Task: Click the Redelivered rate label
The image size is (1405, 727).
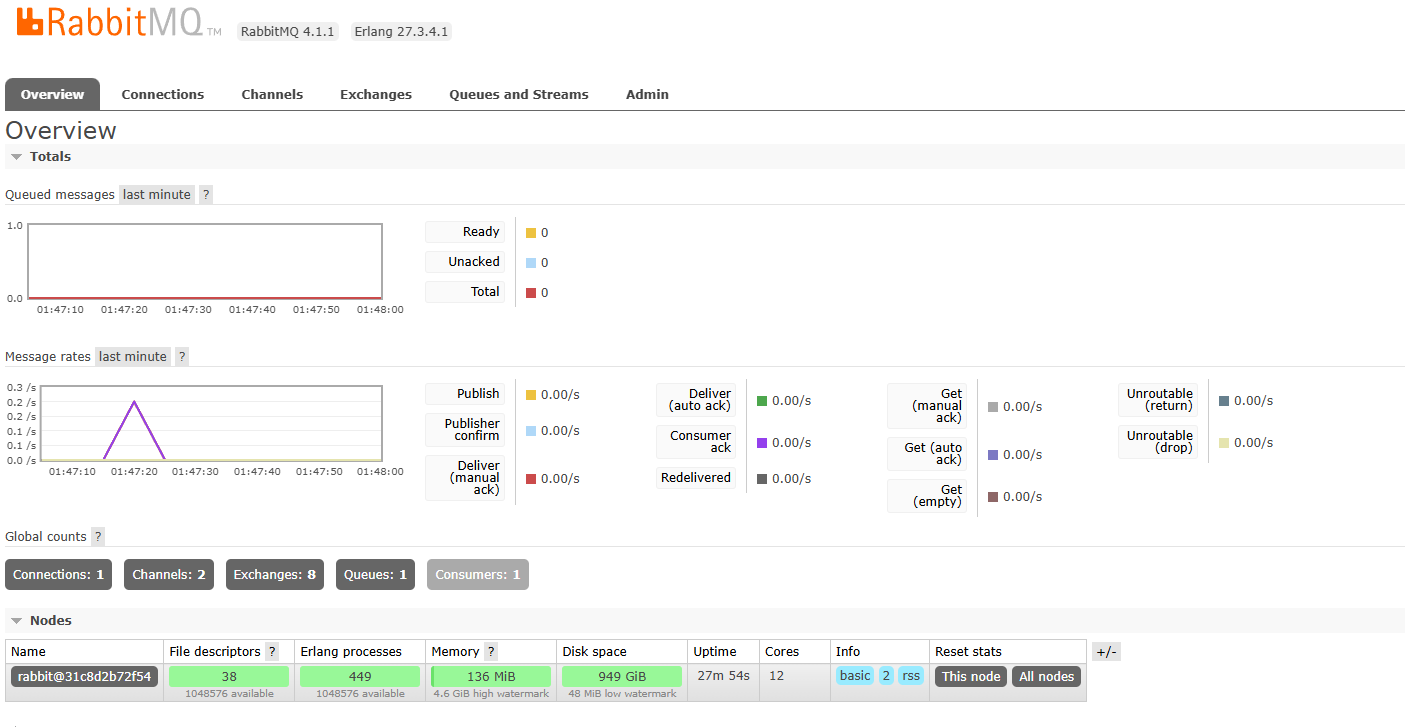Action: 696,478
